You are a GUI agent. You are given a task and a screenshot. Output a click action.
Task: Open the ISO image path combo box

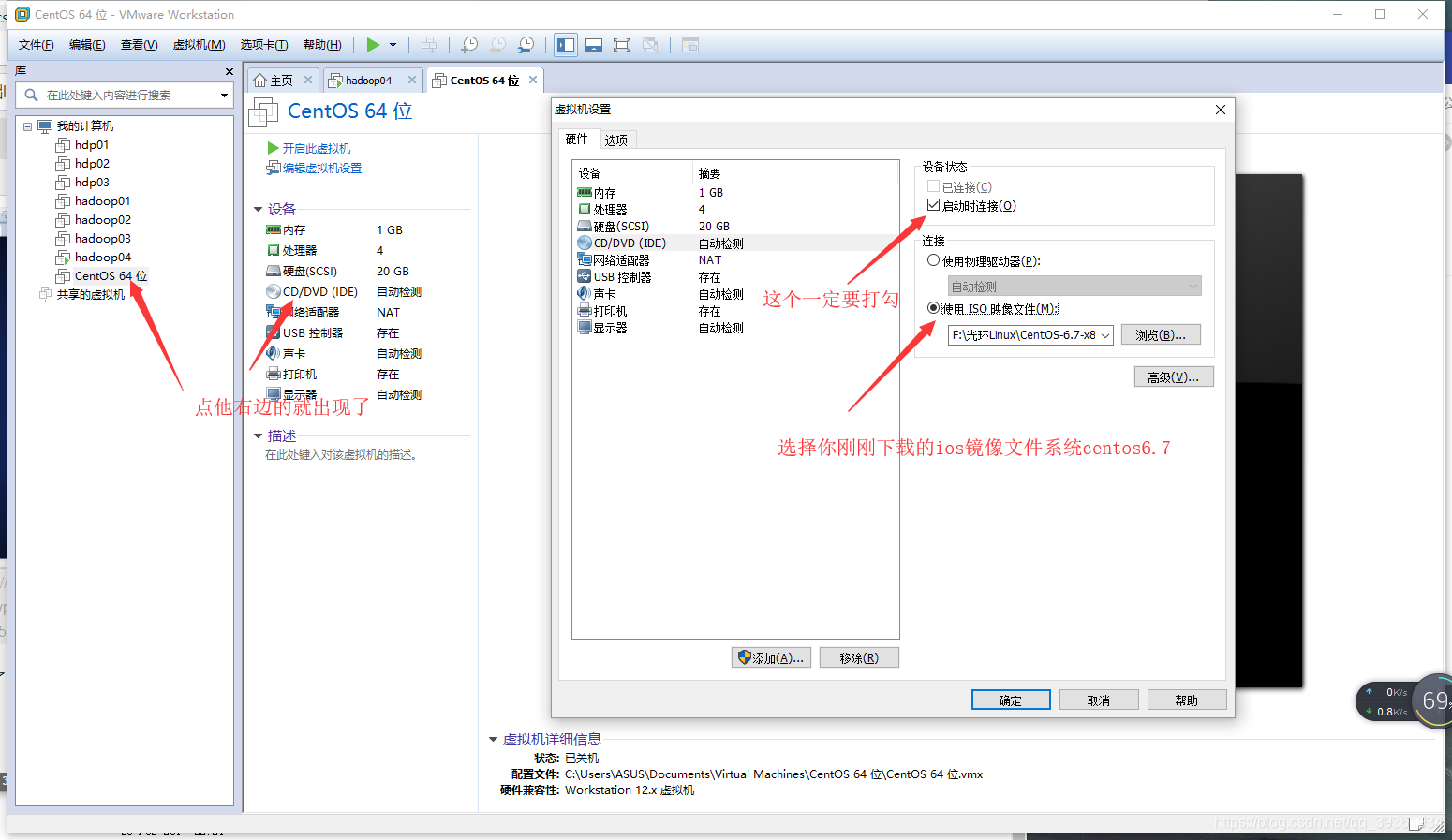[1030, 334]
